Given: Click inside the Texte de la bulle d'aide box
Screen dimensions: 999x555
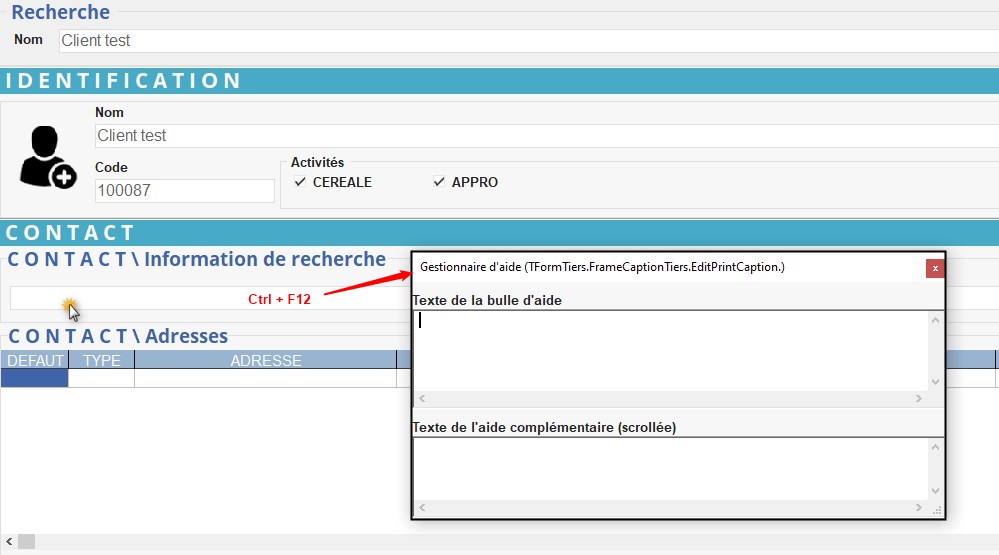Looking at the screenshot, I should pyautogui.click(x=670, y=350).
